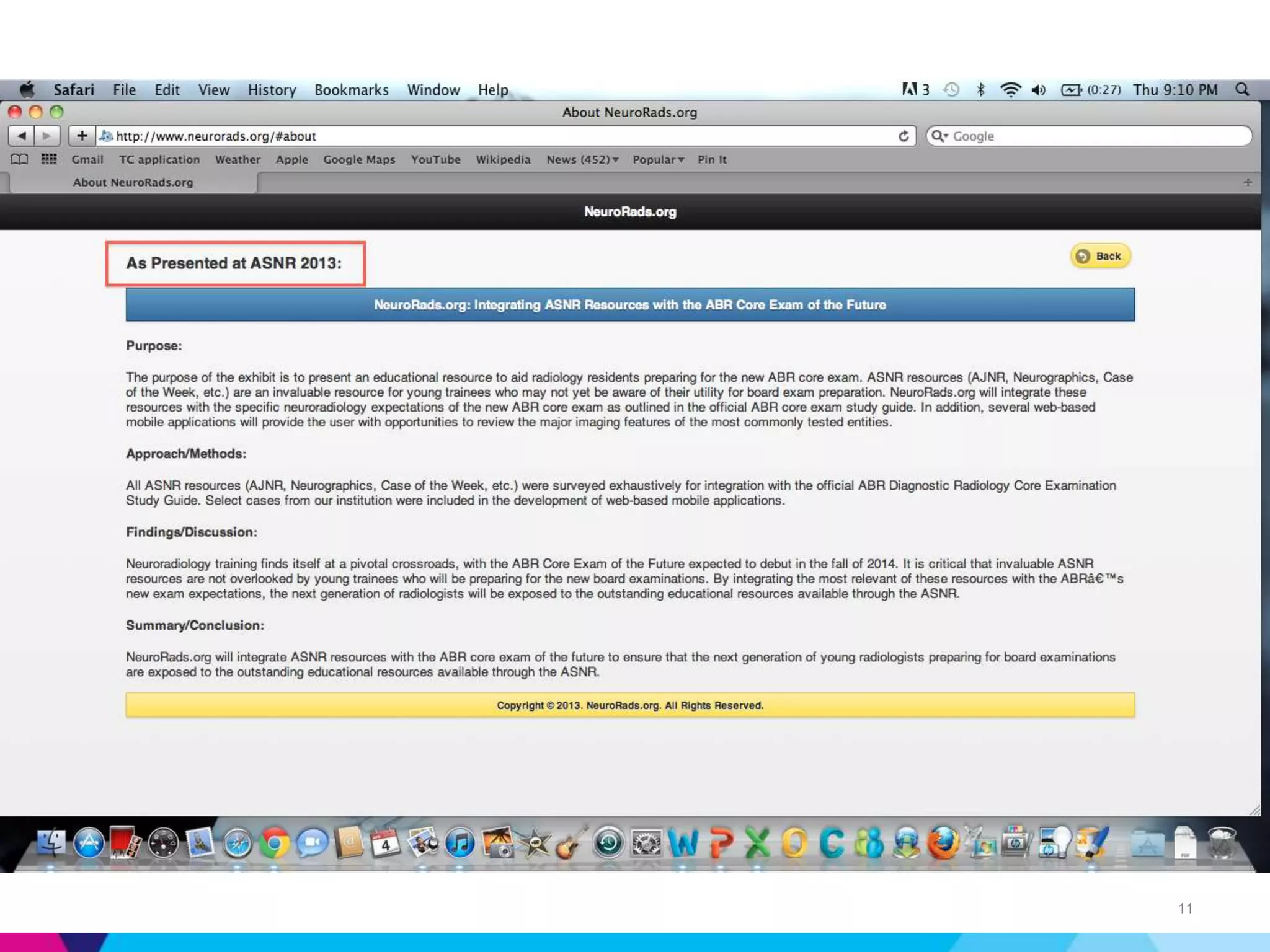
Task: Open the Bookmarks menu
Action: click(x=351, y=90)
